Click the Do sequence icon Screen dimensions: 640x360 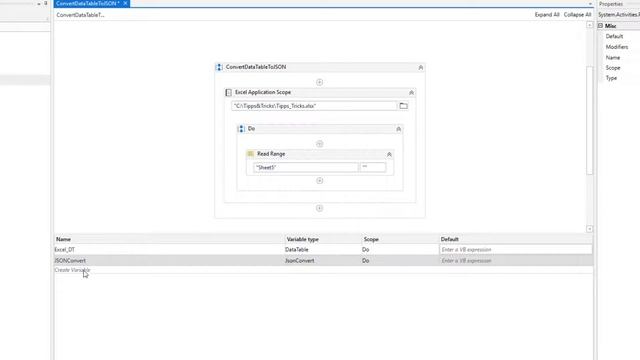(241, 129)
